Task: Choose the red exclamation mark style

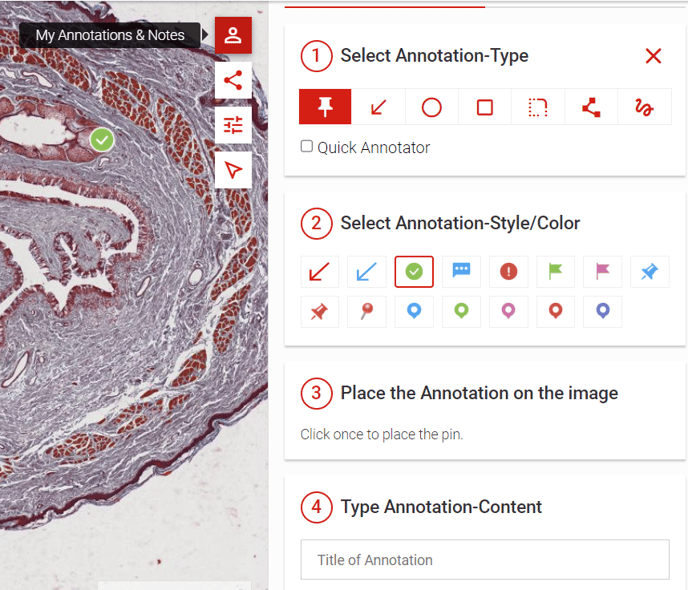Action: coord(509,272)
